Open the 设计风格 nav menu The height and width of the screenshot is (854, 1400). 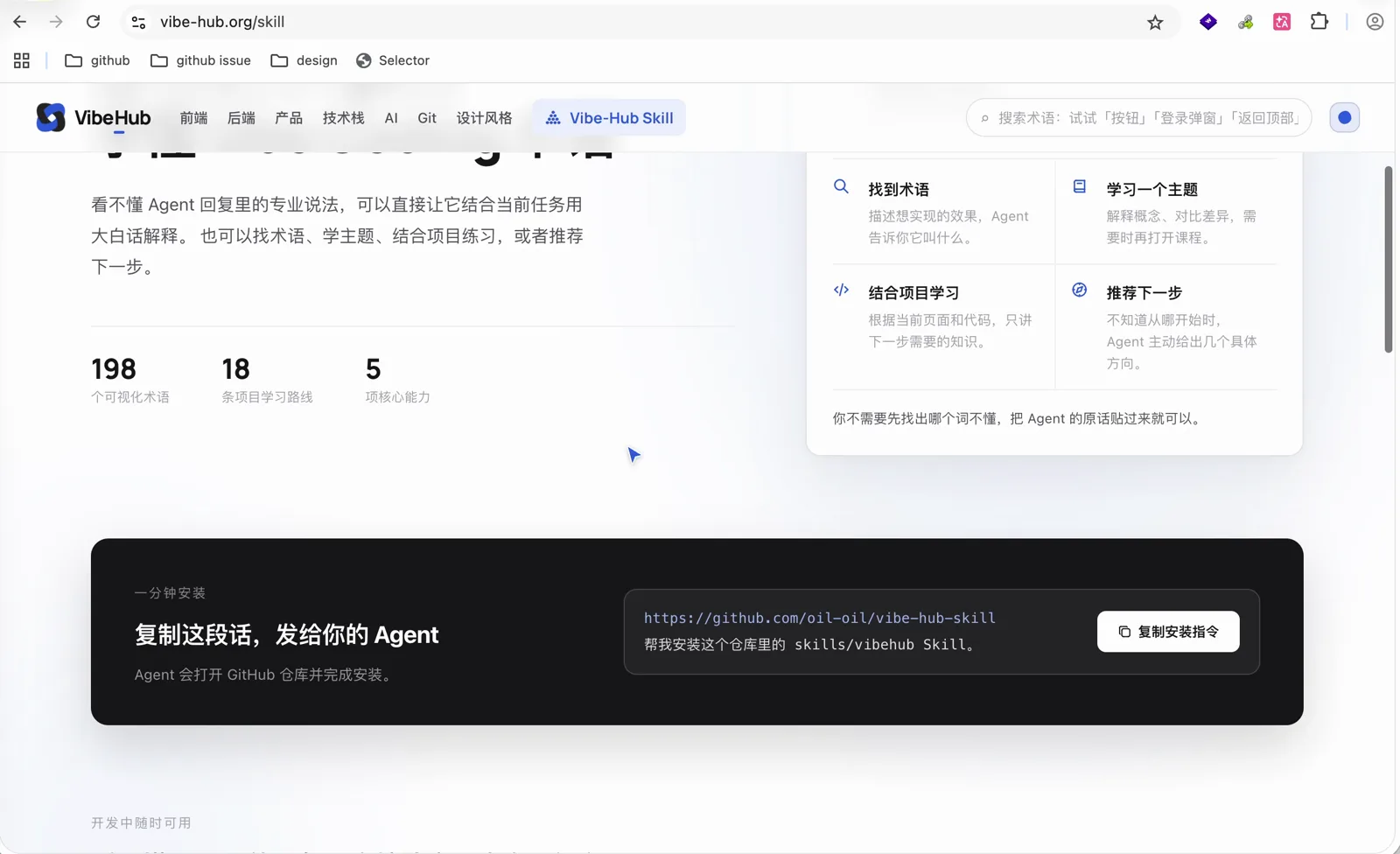[484, 118]
